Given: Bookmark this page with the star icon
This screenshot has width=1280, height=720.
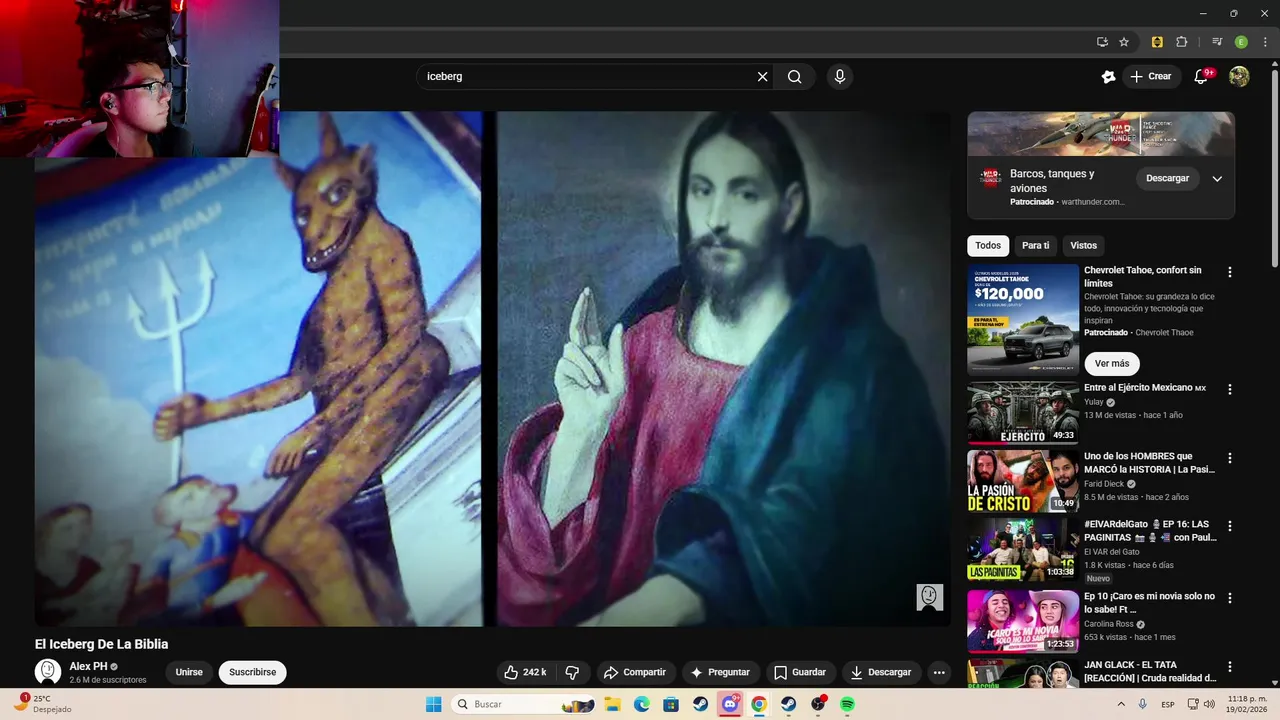Looking at the screenshot, I should pos(1124,42).
